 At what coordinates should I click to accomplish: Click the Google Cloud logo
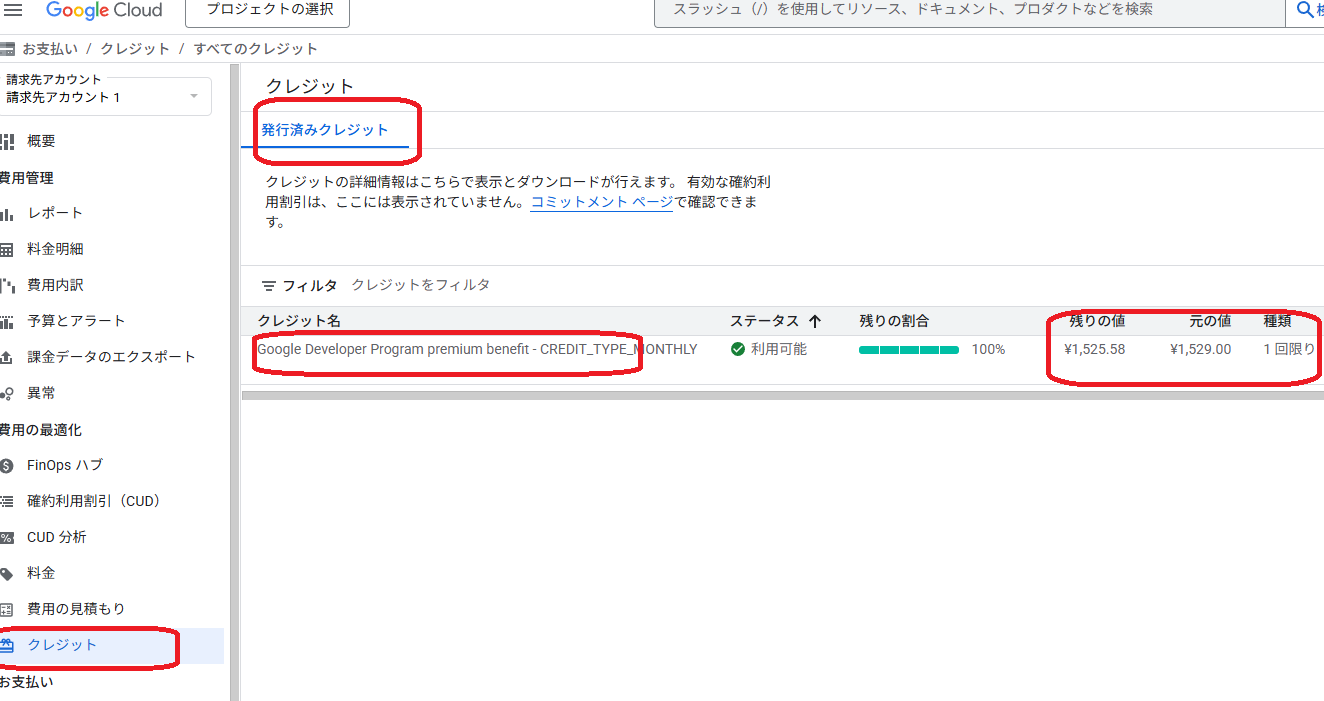pos(105,11)
